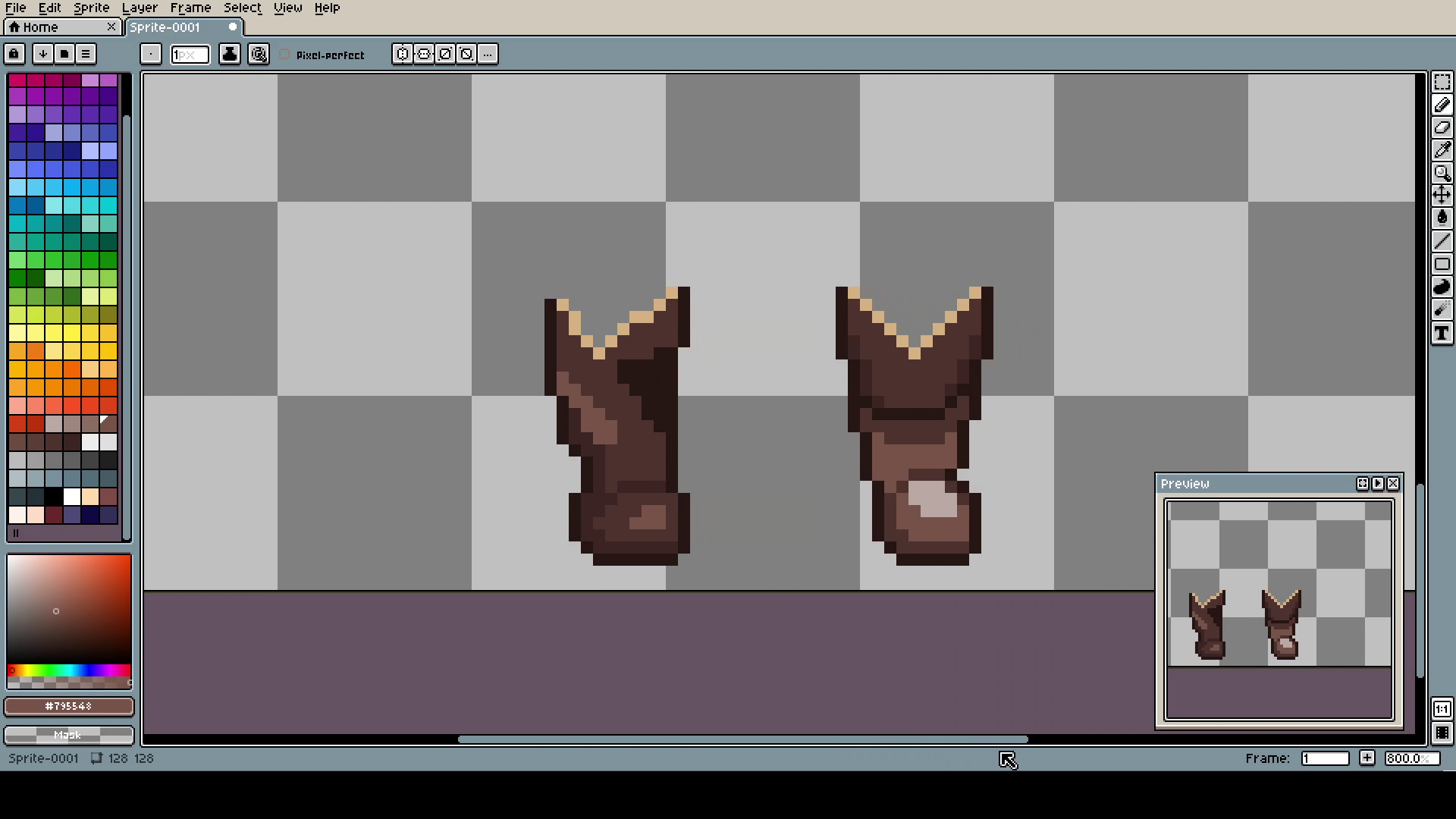Enable the Pixel-perfect checkbox
Screen dimensions: 1456x819
coord(285,55)
